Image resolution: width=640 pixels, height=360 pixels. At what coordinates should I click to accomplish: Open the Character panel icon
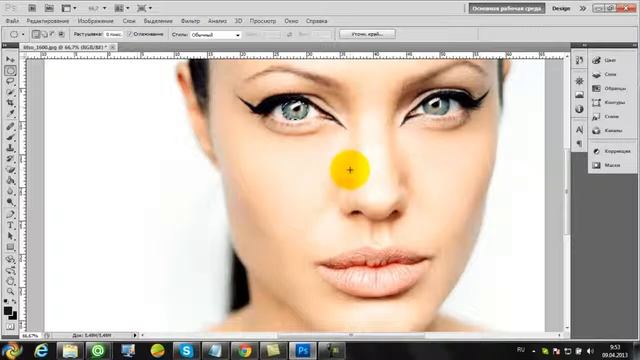tap(579, 130)
